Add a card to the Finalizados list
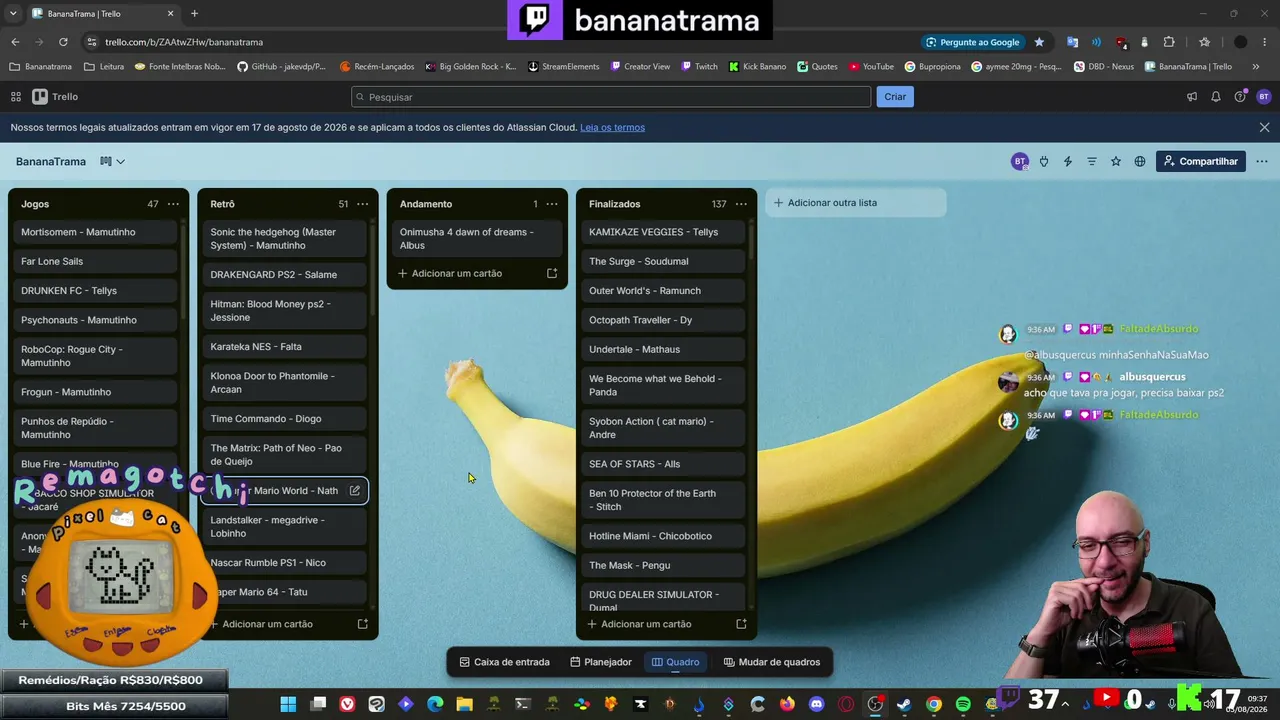 click(x=646, y=624)
